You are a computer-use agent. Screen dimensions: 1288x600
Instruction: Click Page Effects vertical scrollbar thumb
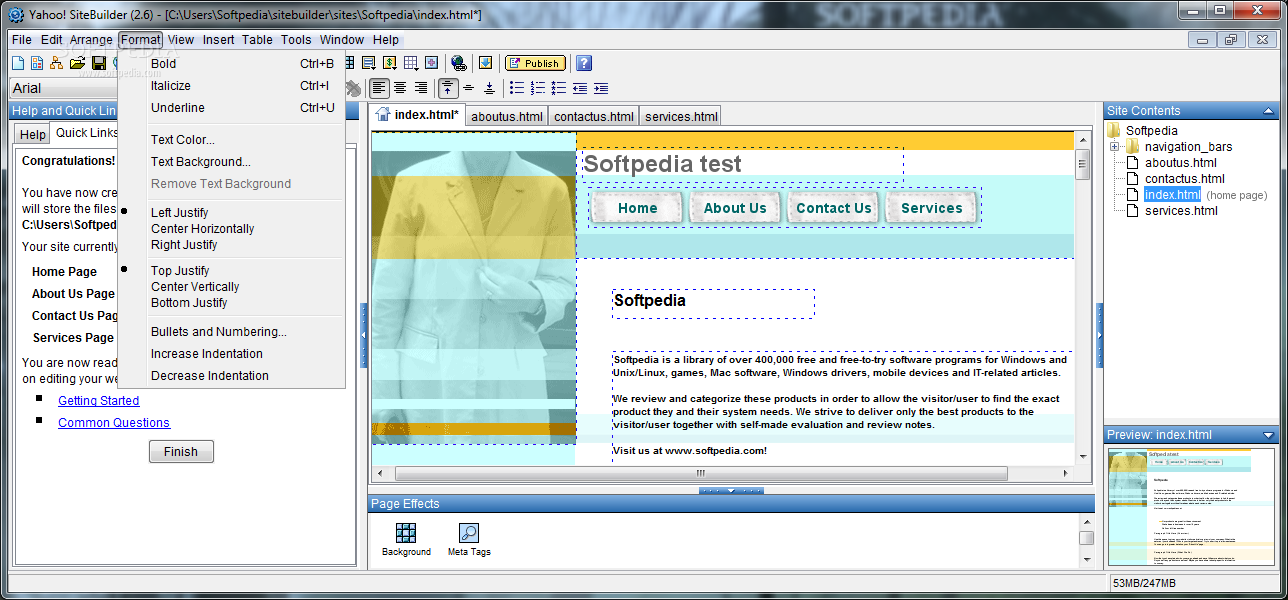(x=1086, y=538)
